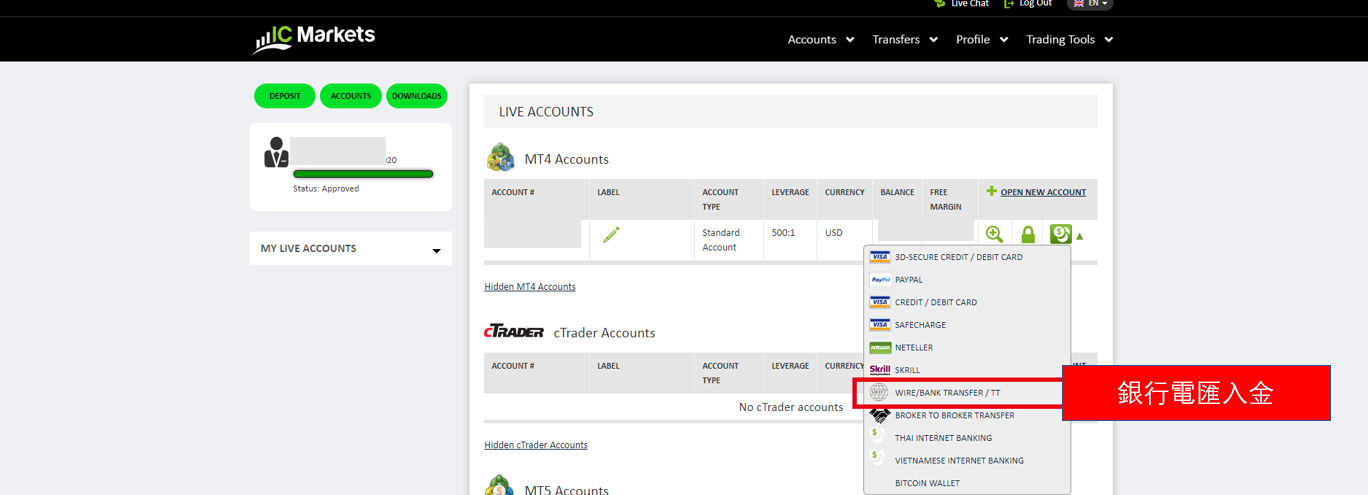The height and width of the screenshot is (495, 1368).
Task: Expand the MY LIVE ACCOUNTS panel
Action: point(351,248)
